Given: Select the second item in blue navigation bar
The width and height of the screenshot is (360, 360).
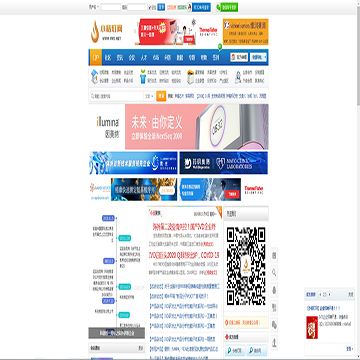Looking at the screenshot, I should click(x=107, y=58).
